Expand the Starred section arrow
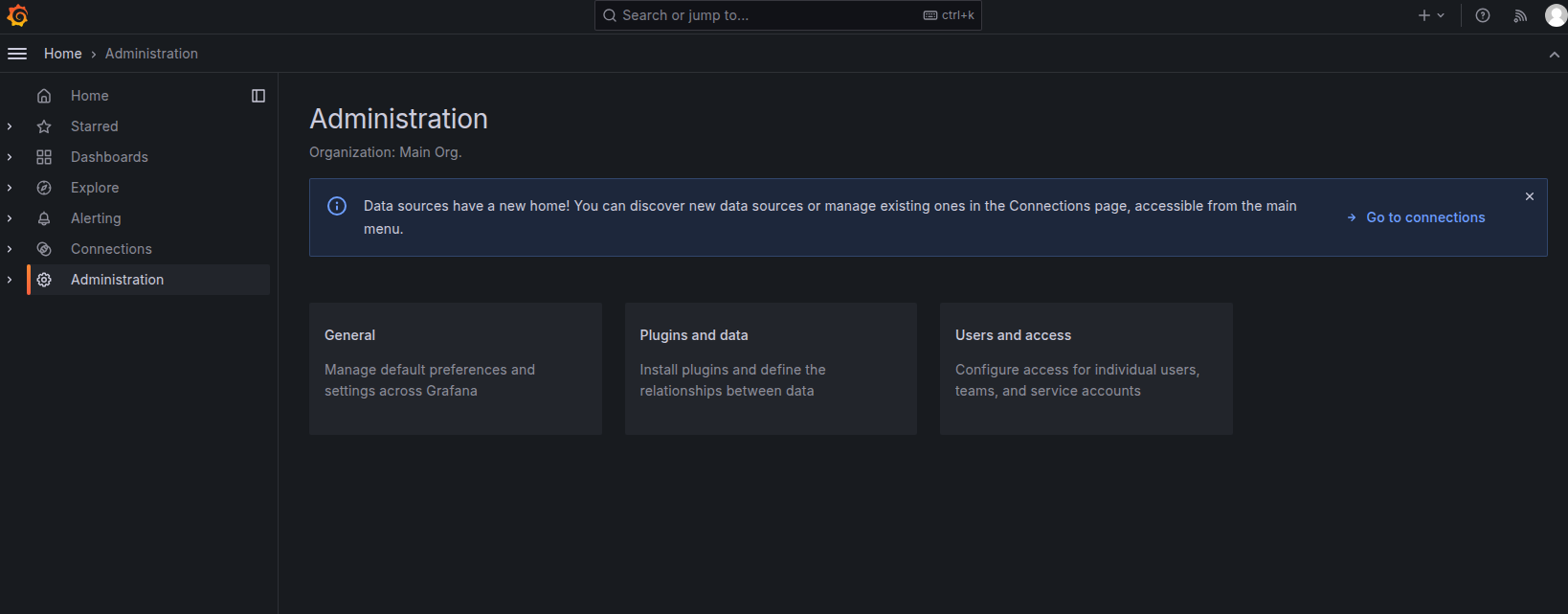The width and height of the screenshot is (1568, 614). (x=10, y=126)
